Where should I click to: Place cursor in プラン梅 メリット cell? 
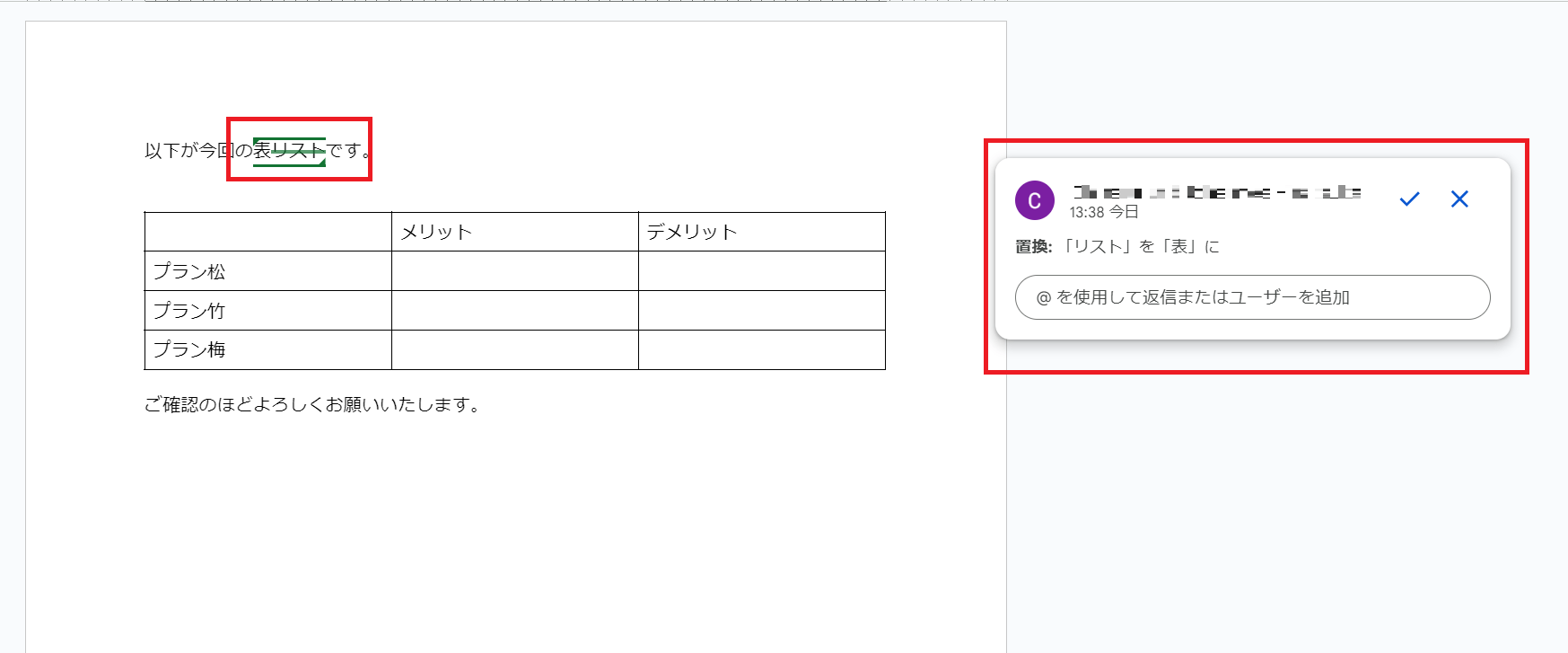514,349
